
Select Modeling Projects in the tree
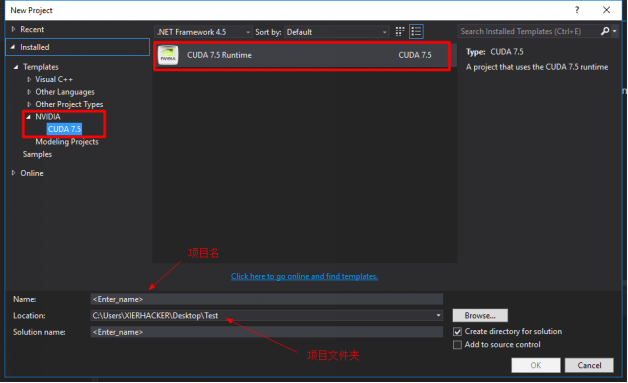pos(67,142)
